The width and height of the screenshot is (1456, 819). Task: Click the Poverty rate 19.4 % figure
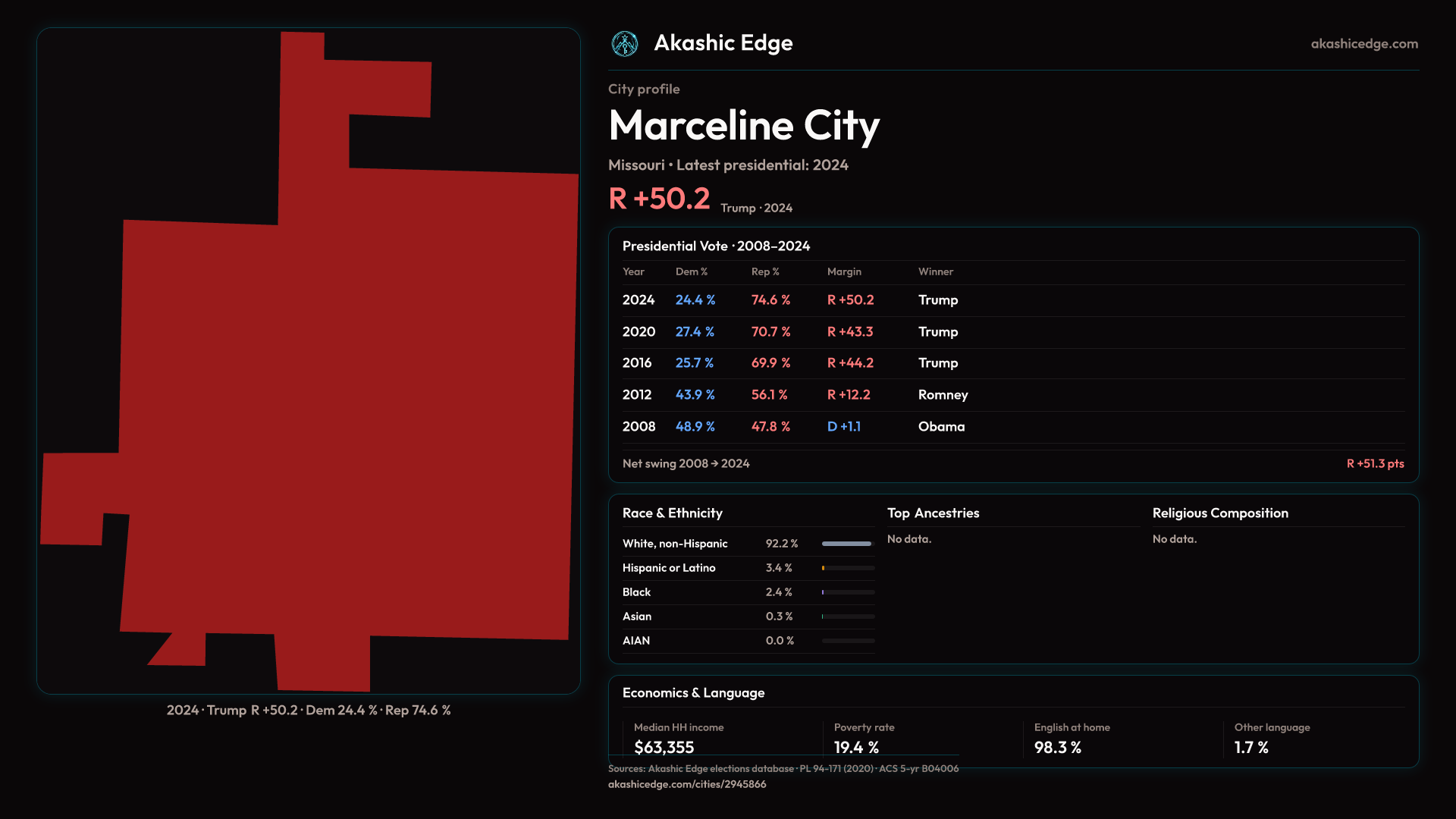856,747
